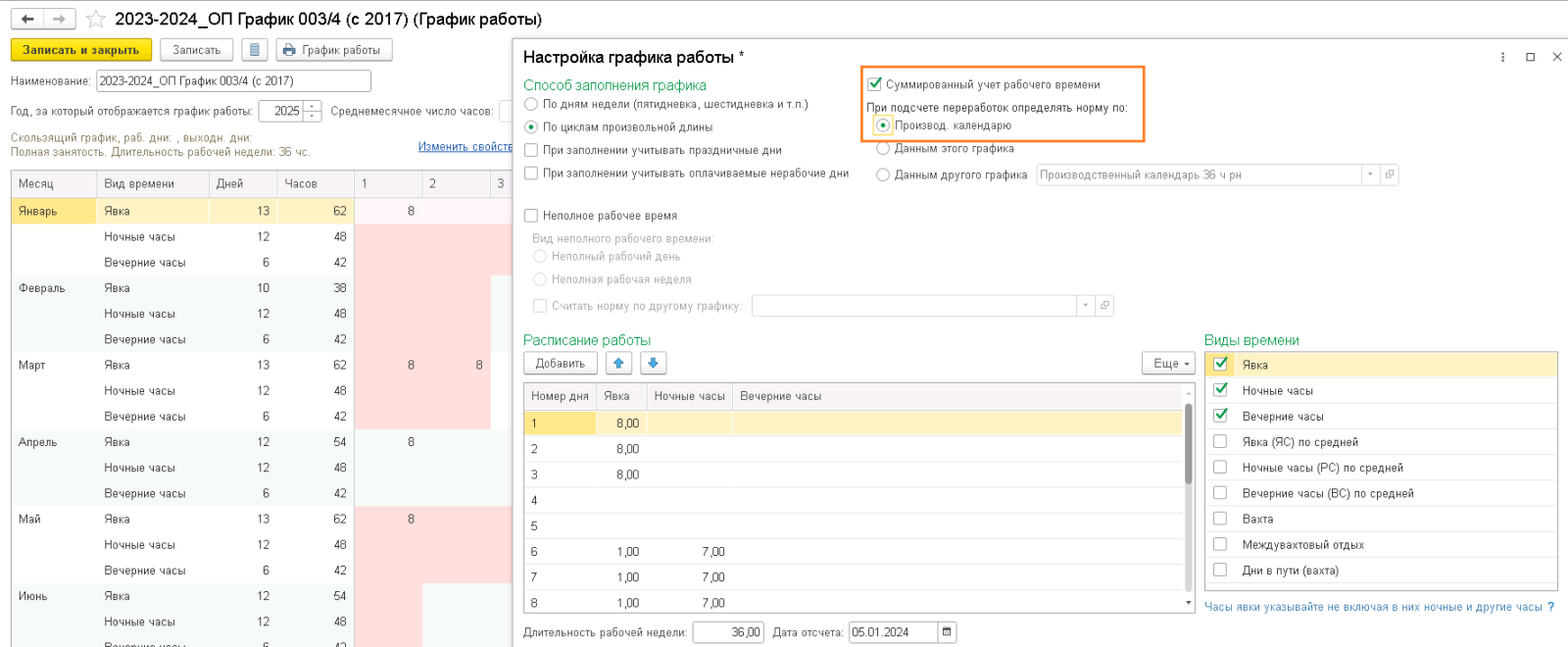
Task: Check Вахта in time types list
Action: tap(1220, 519)
